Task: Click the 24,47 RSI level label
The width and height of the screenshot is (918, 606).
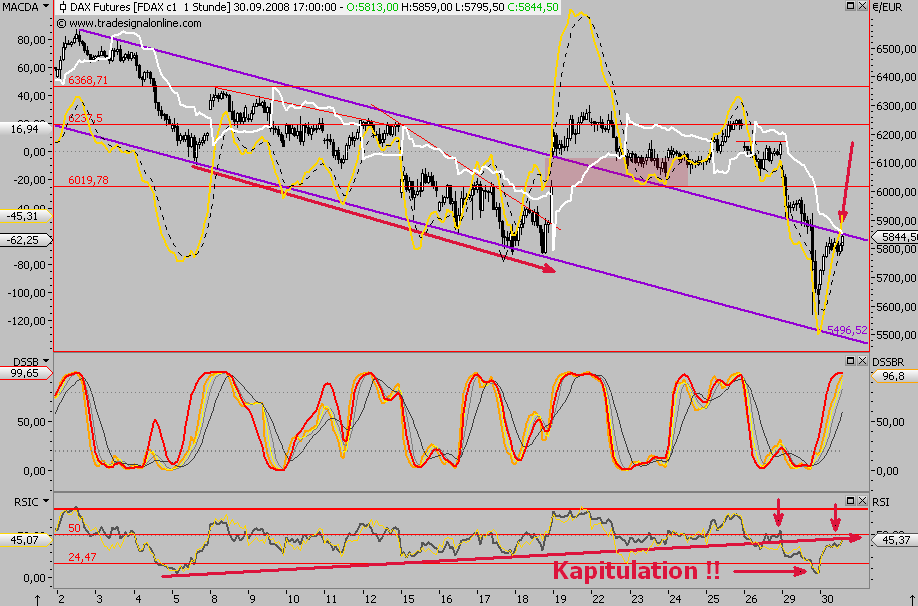Action: point(82,557)
